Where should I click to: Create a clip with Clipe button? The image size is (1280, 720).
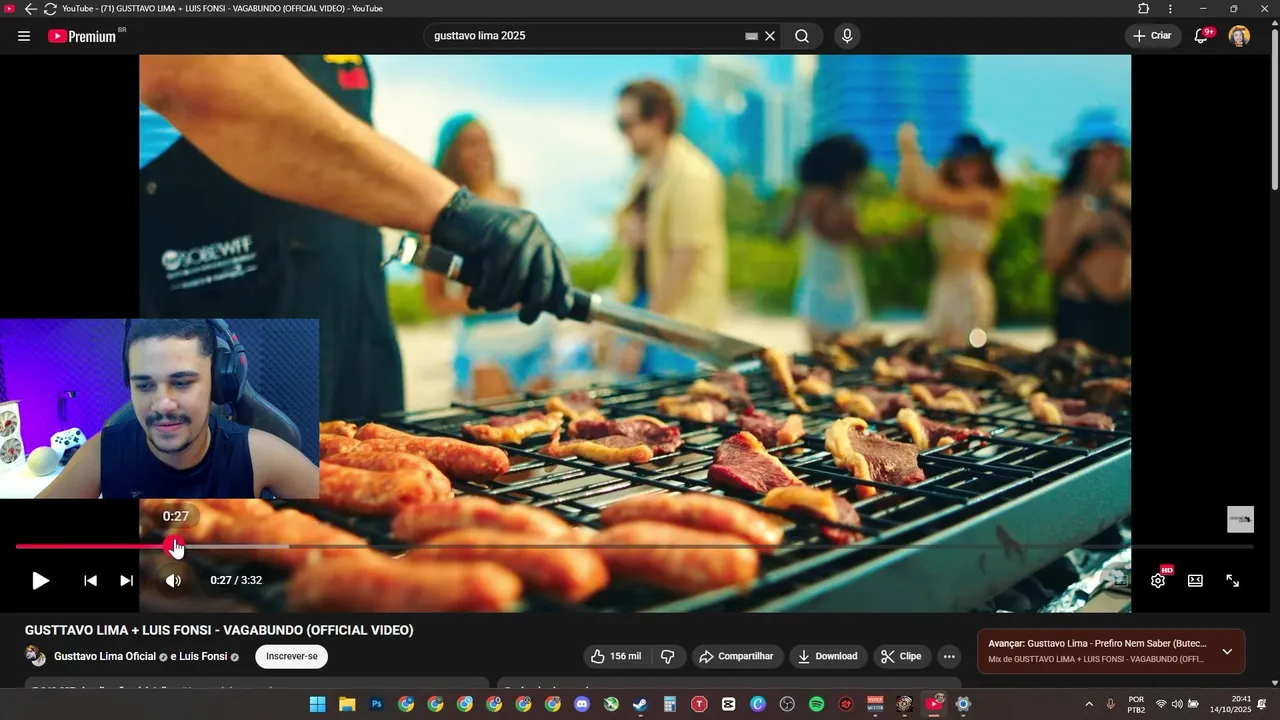coord(901,656)
